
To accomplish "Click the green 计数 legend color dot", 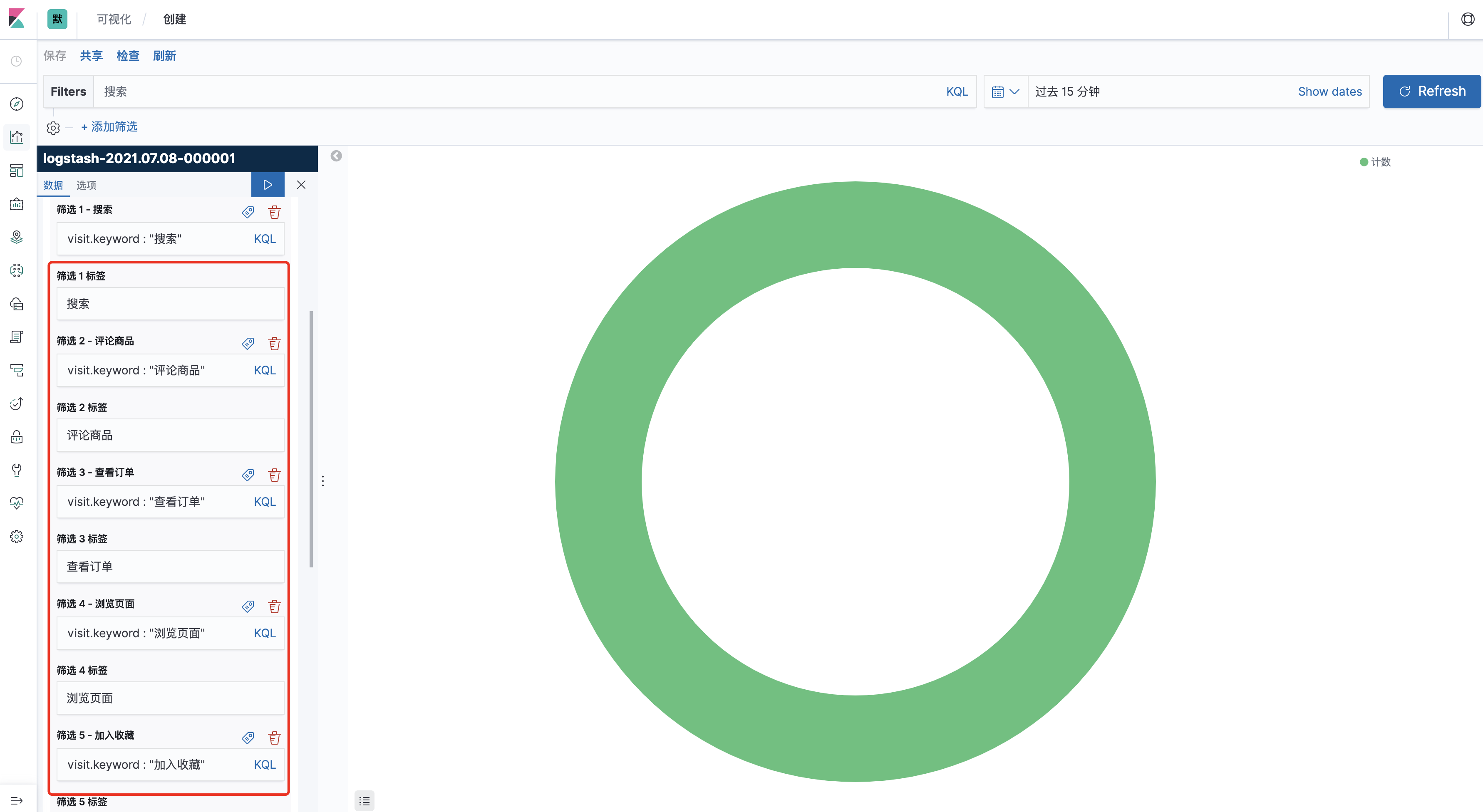I will (x=1364, y=162).
